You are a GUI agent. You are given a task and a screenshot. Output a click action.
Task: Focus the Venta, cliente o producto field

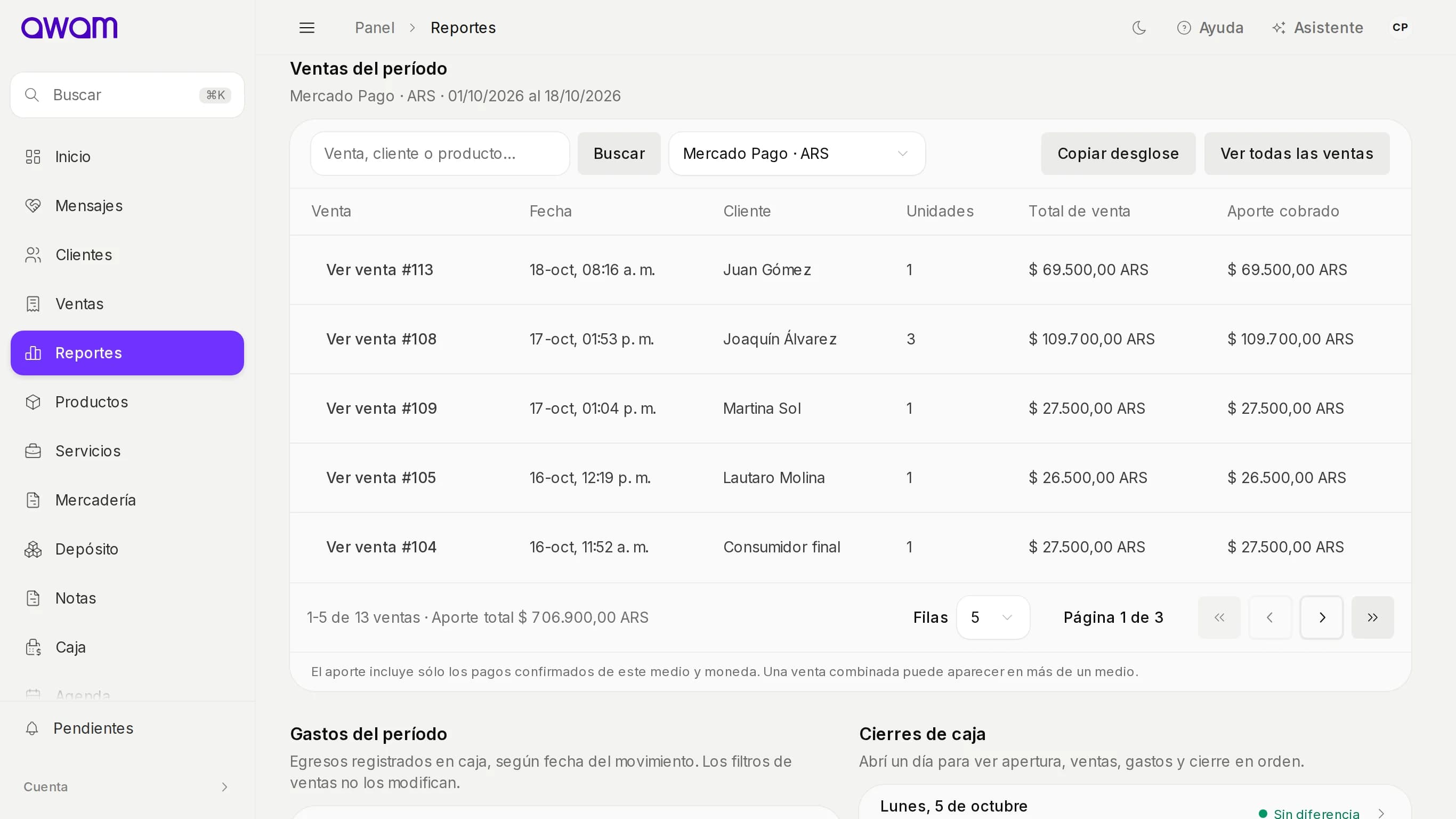point(440,154)
